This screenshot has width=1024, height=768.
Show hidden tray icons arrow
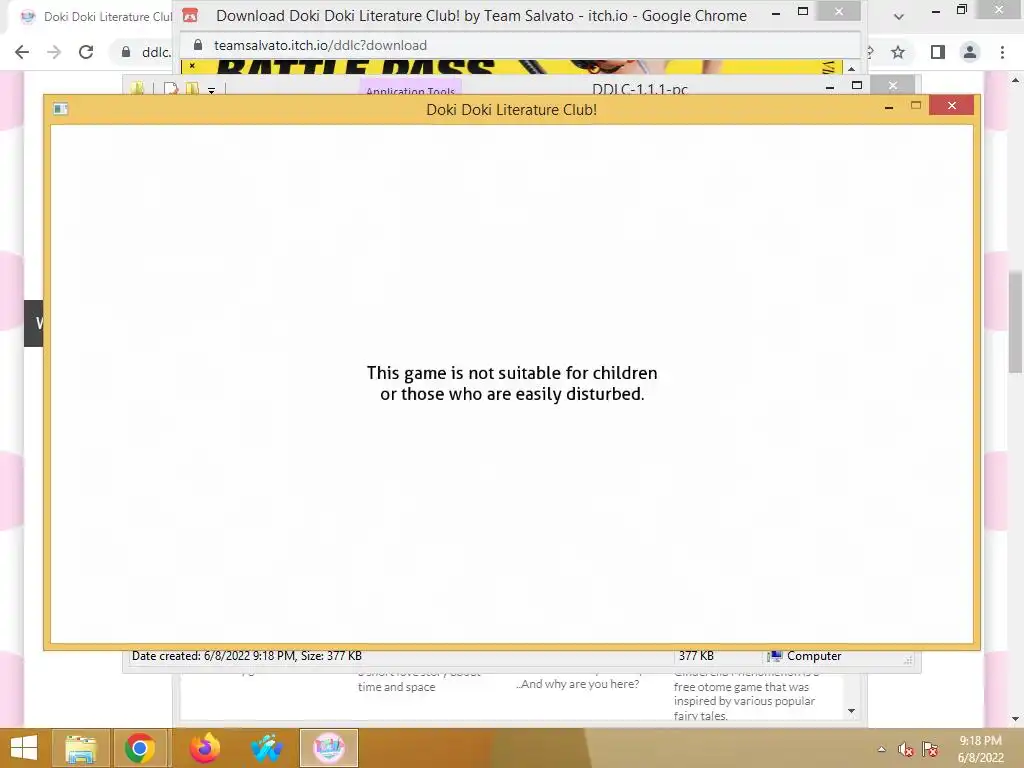point(881,749)
